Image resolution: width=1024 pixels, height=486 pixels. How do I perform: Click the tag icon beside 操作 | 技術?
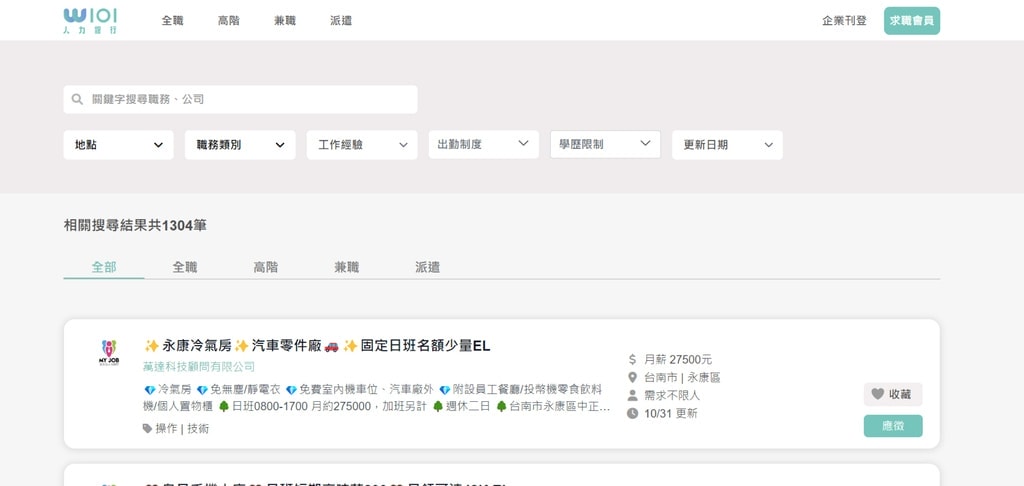point(148,429)
